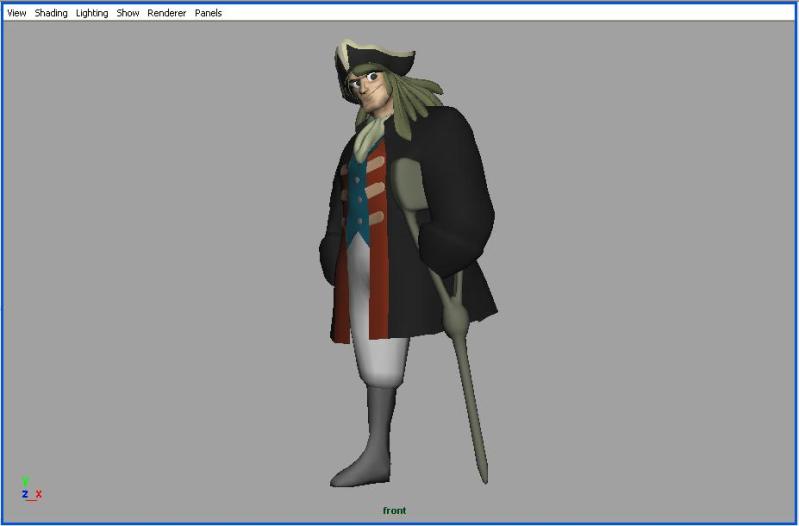Open the Panels menu
This screenshot has width=799, height=526.
tap(208, 13)
